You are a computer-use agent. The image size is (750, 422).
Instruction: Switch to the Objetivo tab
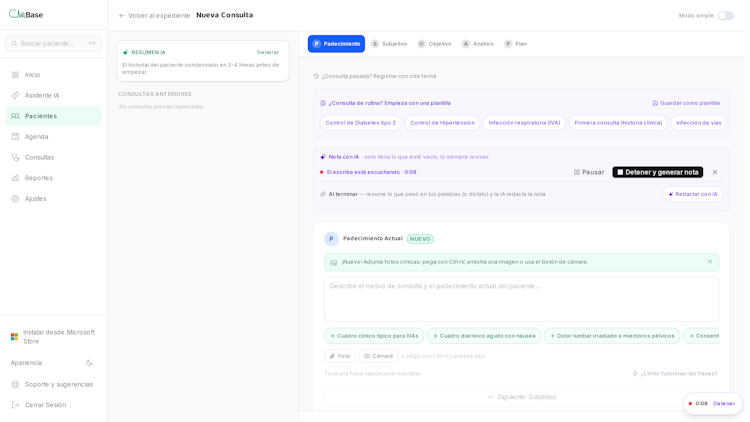click(434, 44)
